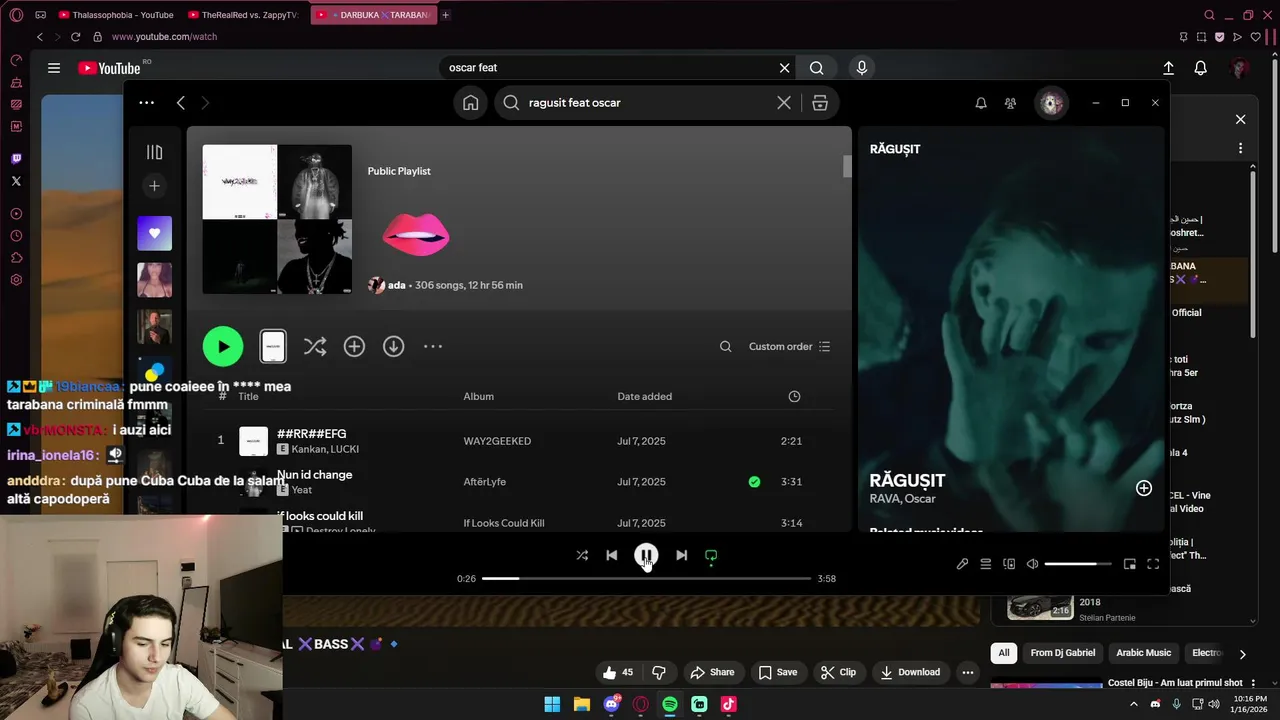
Task: Open Liked Songs in the Spotify sidebar
Action: [x=154, y=233]
